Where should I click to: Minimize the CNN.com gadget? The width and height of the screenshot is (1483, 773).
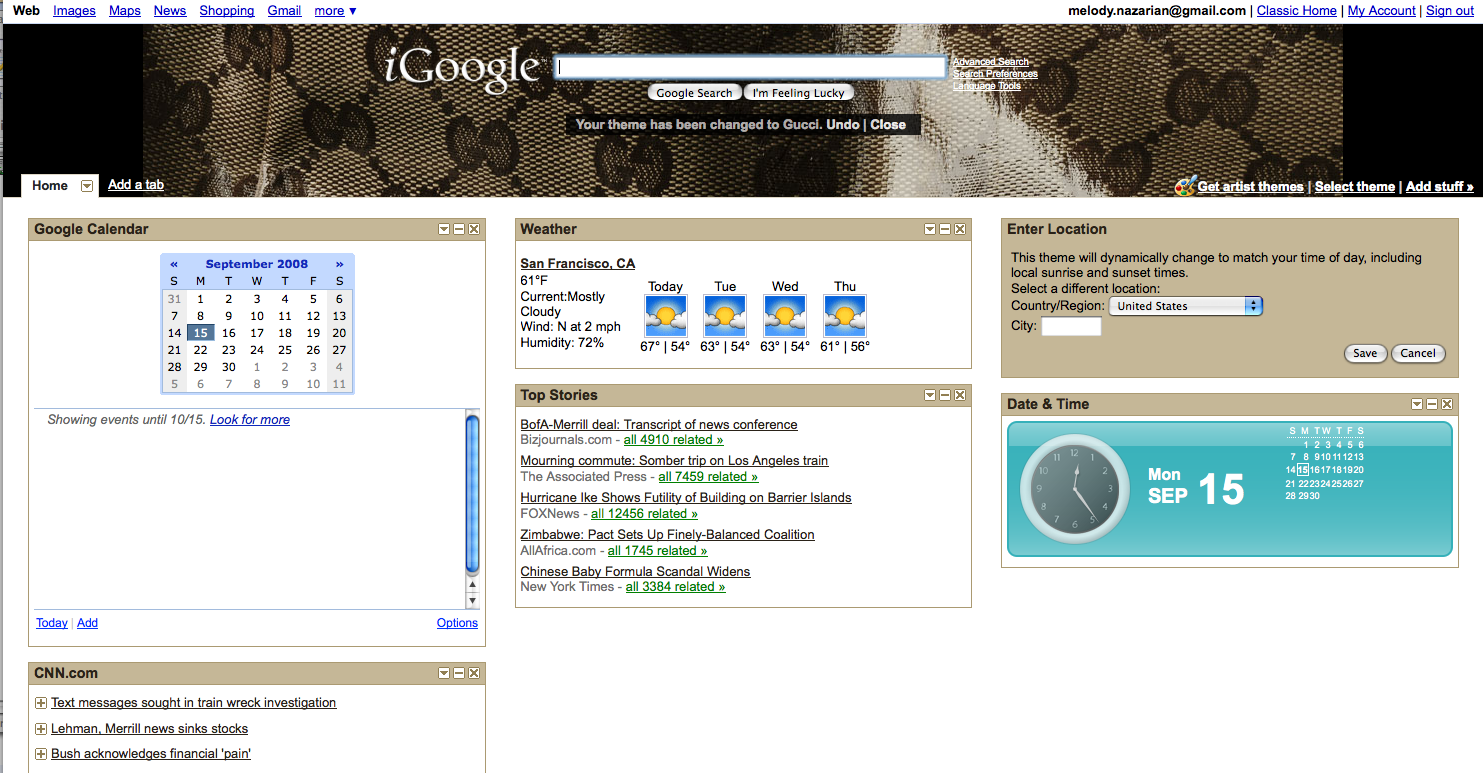459,673
